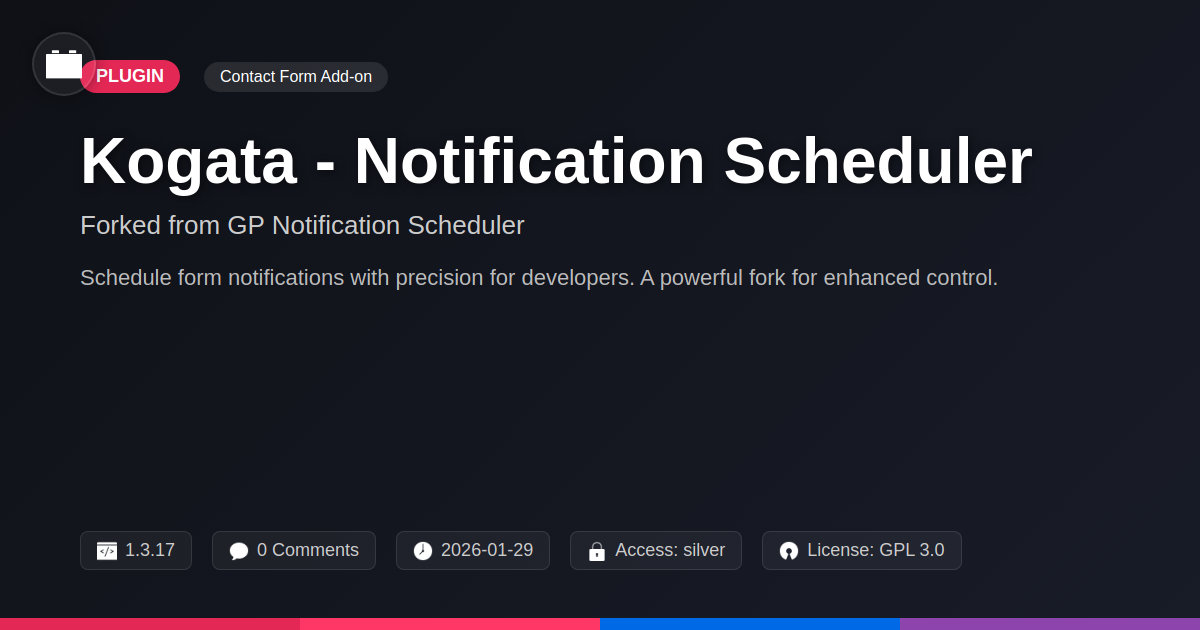Click the open source license icon
This screenshot has height=630, width=1200.
point(789,551)
